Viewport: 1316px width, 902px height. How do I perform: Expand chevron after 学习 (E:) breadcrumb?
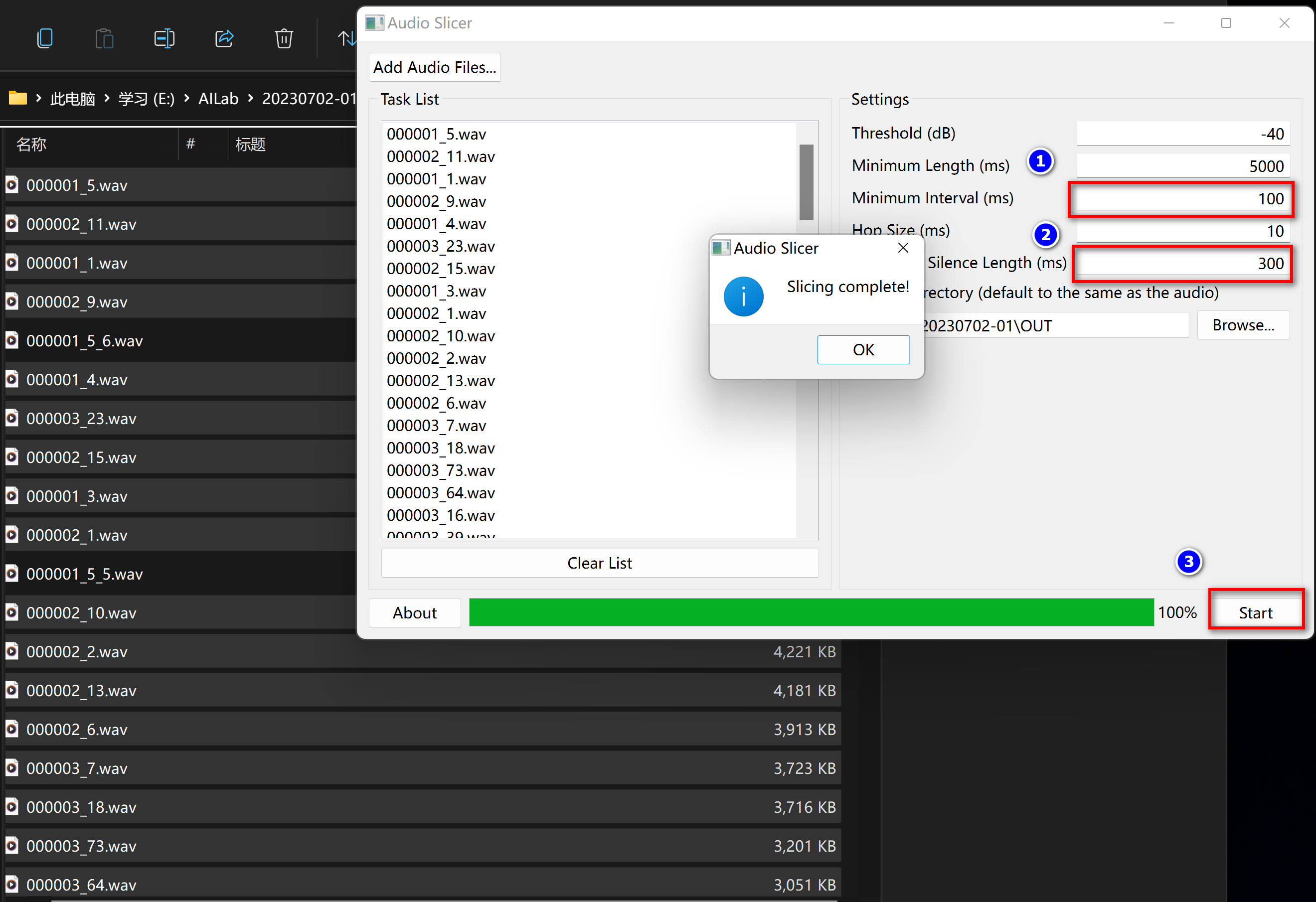(186, 99)
